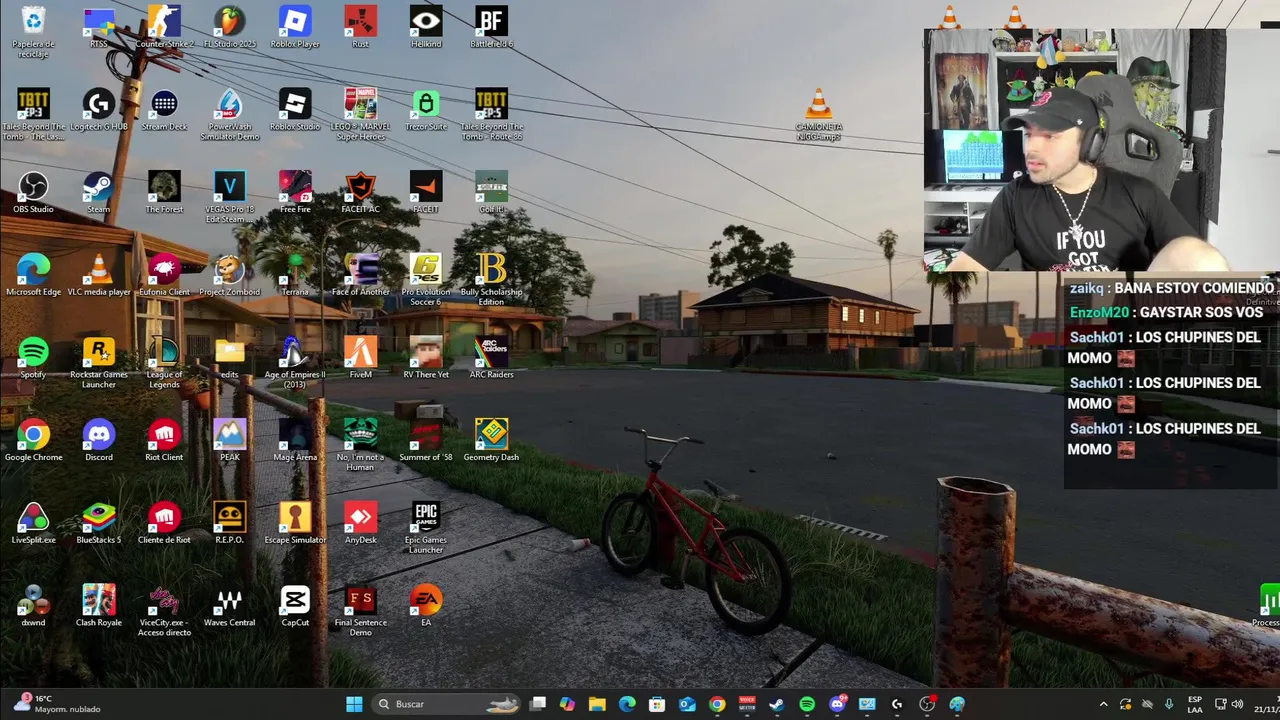Launch Mage Arena shortcut
1280x720 pixels.
(295, 442)
